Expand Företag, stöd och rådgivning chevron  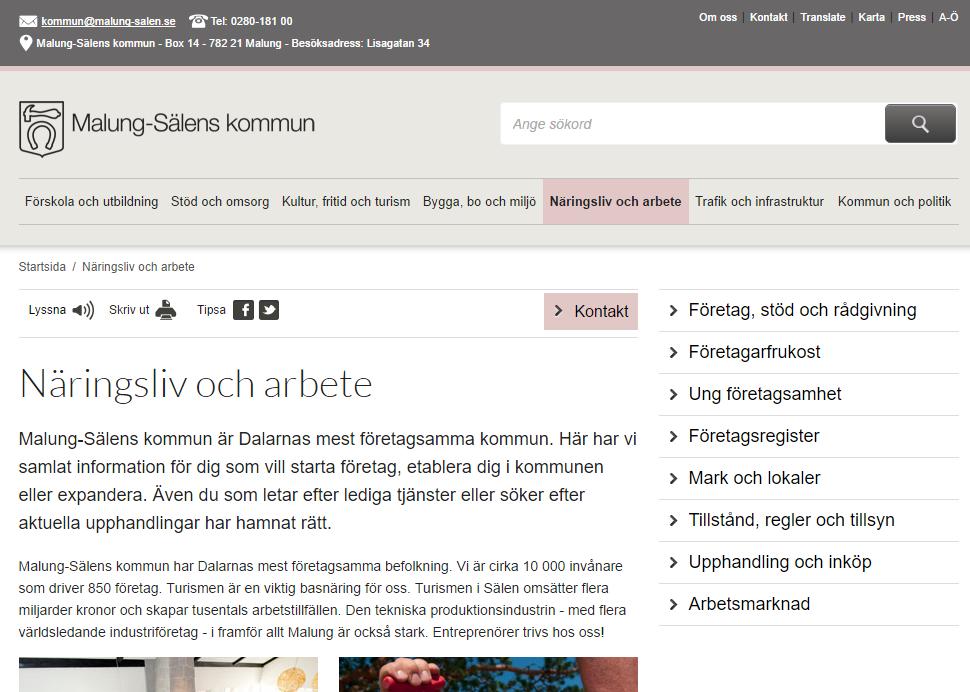pyautogui.click(x=674, y=310)
